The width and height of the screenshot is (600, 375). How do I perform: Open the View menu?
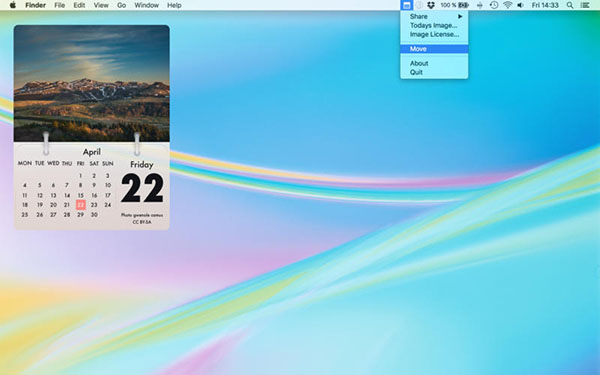point(101,5)
